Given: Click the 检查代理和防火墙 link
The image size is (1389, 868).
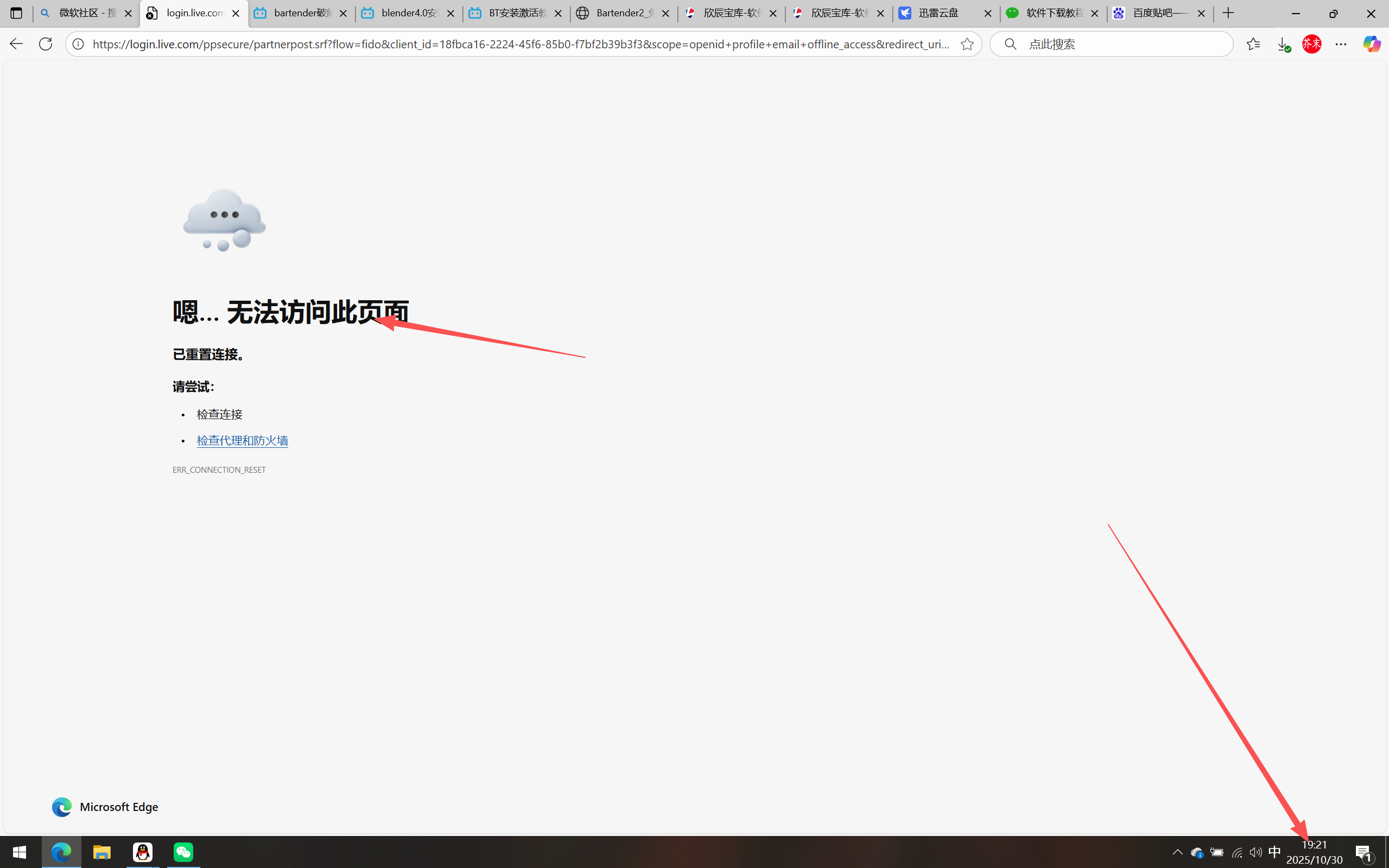Looking at the screenshot, I should (242, 440).
